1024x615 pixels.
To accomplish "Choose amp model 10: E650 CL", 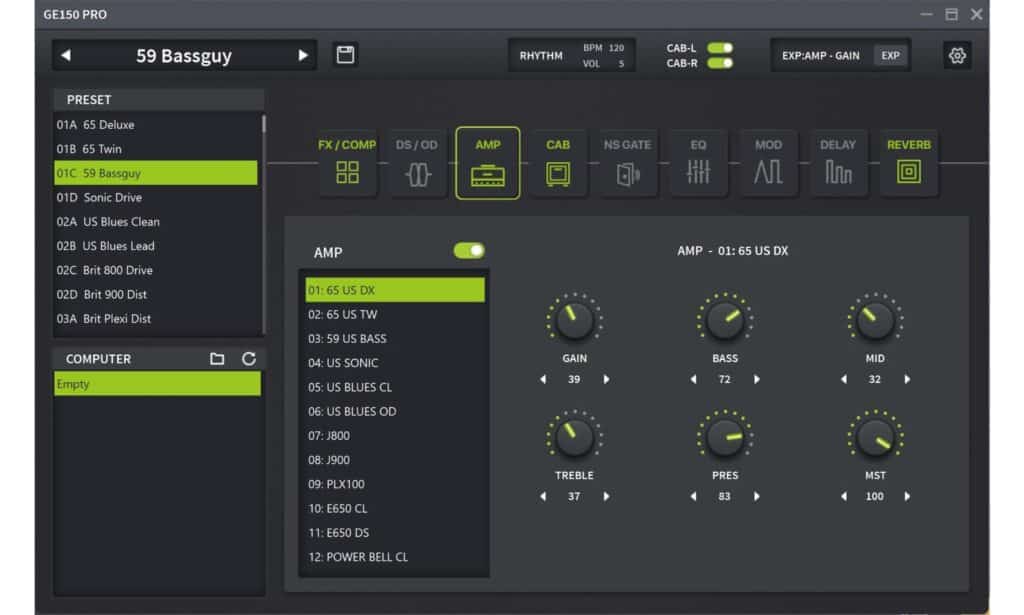I will 395,509.
